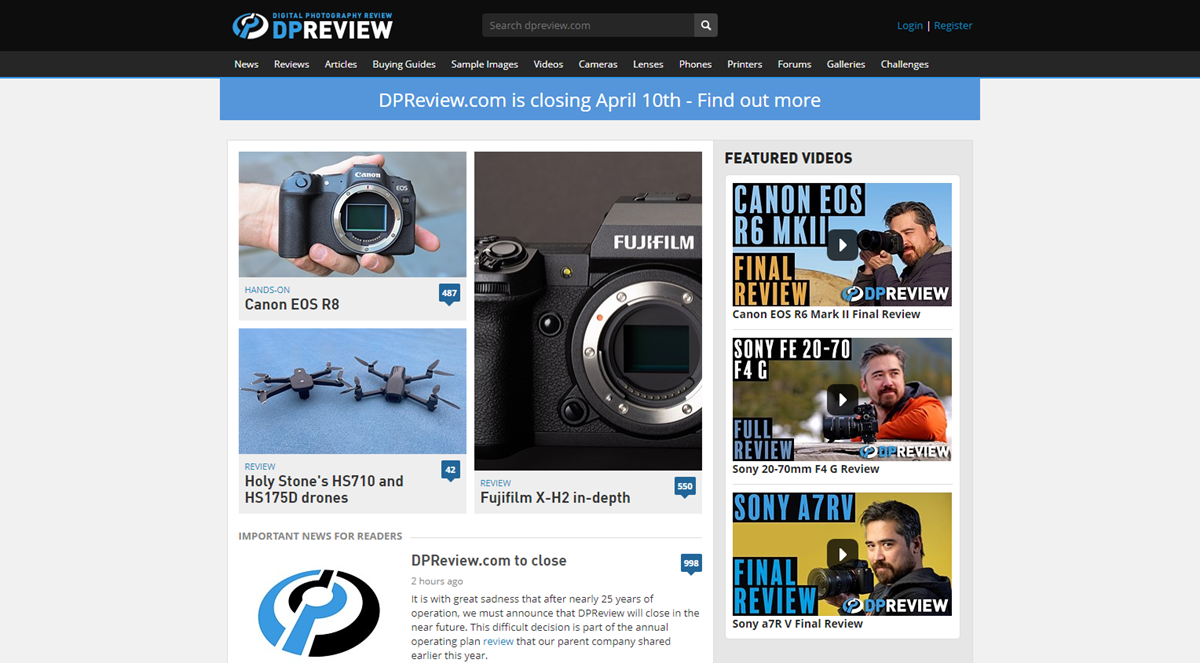Open the Challenges menu
The image size is (1200, 663).
coord(904,64)
